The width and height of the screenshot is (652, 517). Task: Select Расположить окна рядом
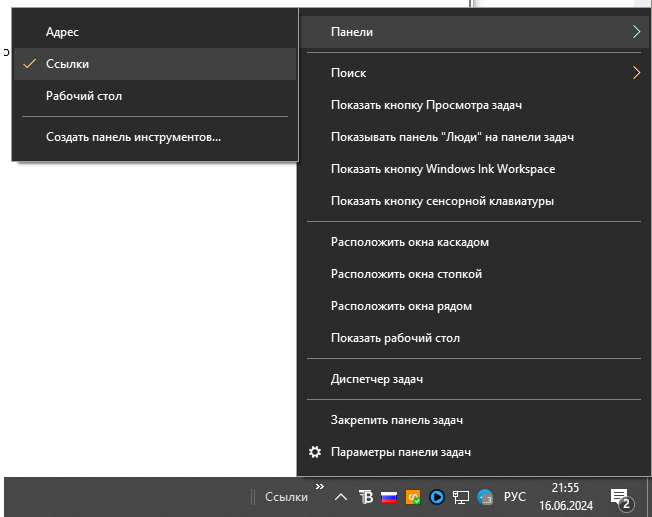[474, 306]
